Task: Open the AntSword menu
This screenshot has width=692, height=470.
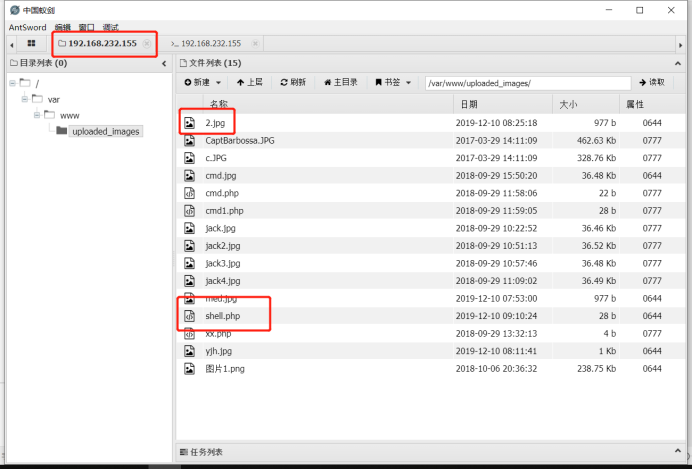Action: (x=27, y=27)
